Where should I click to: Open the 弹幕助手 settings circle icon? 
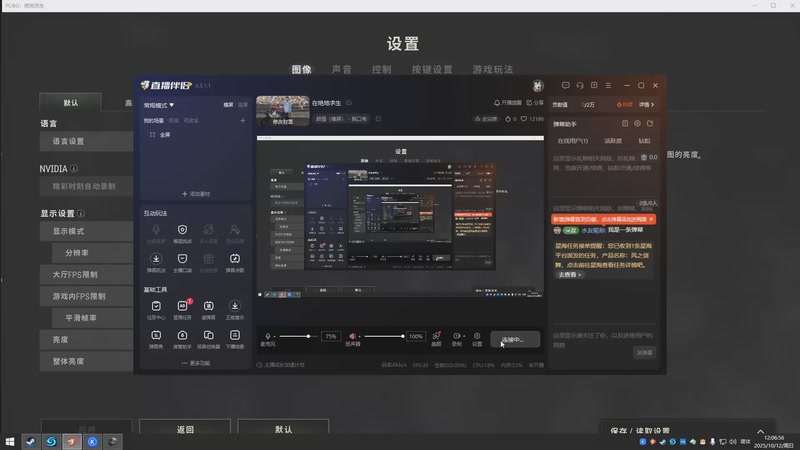pos(637,123)
